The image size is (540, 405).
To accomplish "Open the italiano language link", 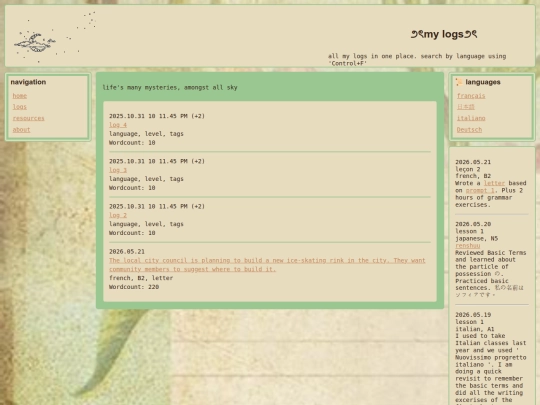I will pos(471,118).
